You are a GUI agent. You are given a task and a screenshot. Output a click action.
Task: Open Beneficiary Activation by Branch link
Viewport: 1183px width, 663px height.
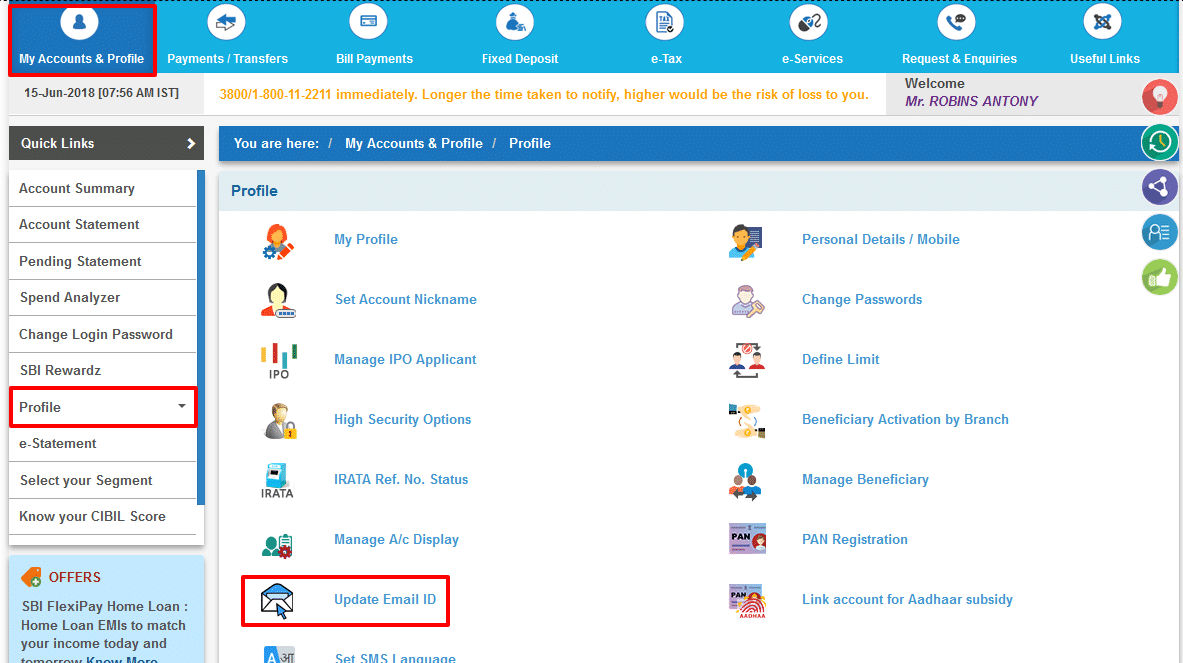pos(905,420)
